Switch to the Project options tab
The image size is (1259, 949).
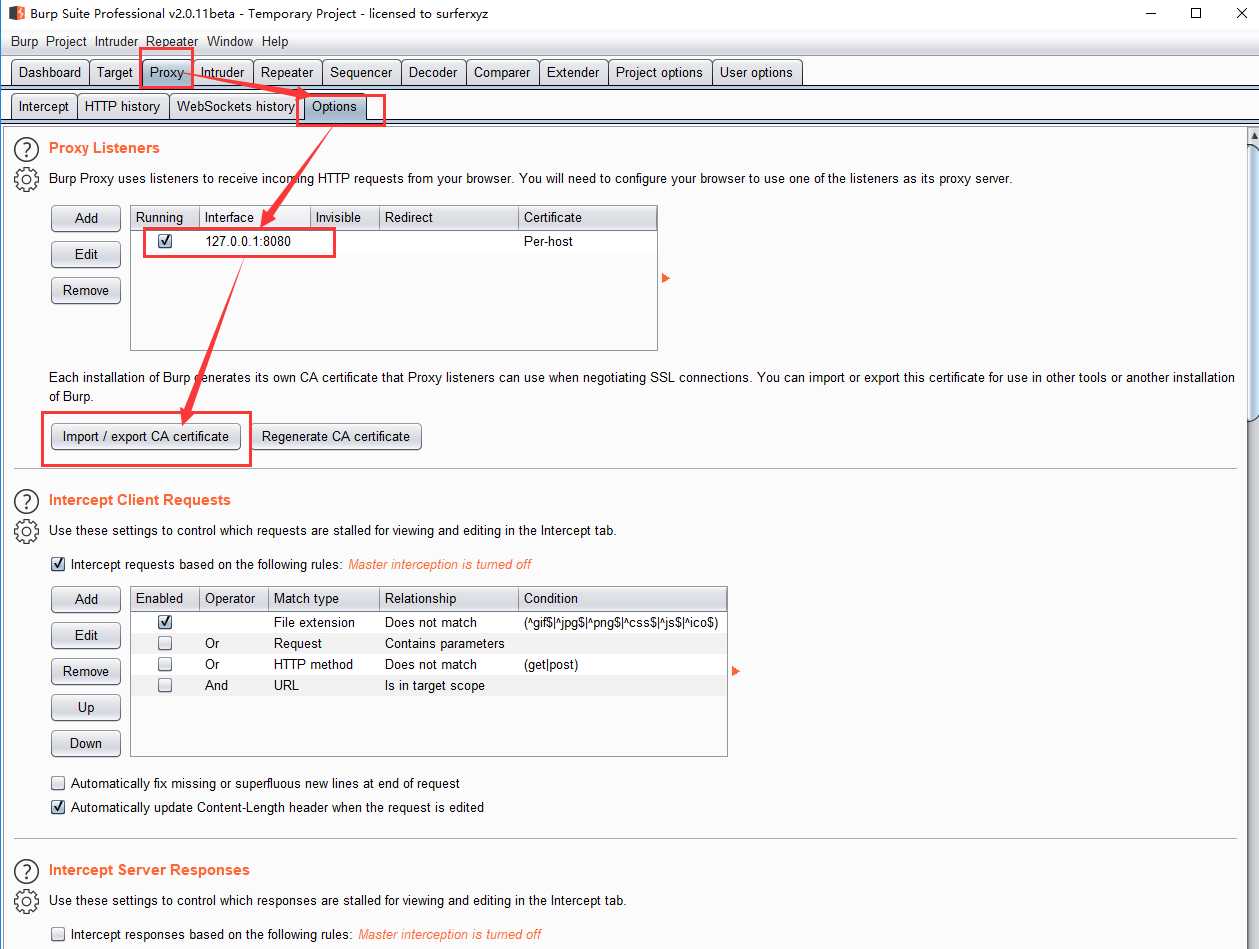[x=659, y=72]
